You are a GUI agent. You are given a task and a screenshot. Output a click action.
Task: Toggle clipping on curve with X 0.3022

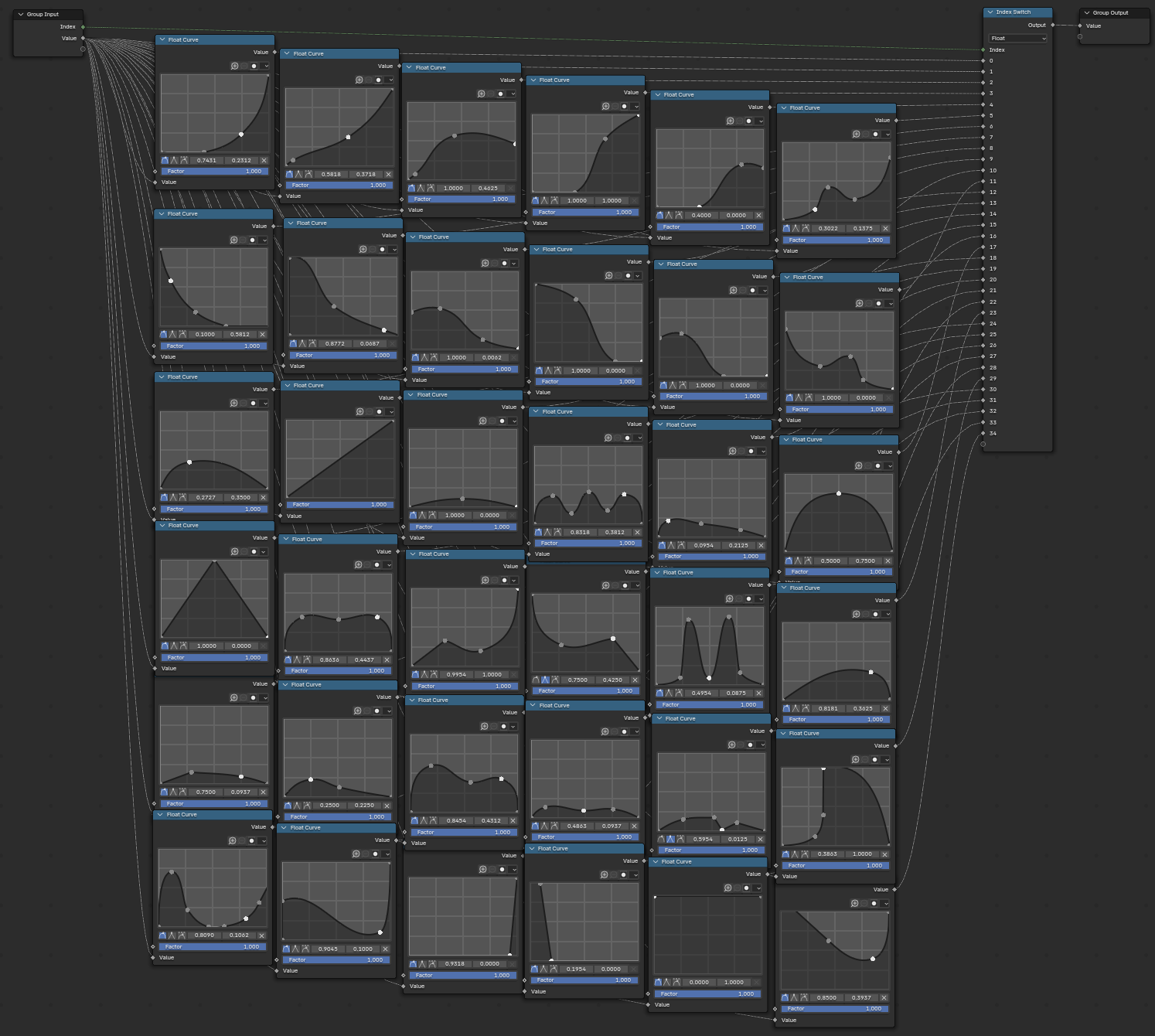tap(875, 135)
